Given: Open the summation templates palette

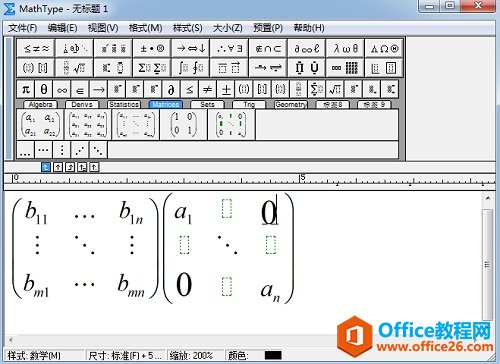Looking at the screenshot, I should pos(152,68).
